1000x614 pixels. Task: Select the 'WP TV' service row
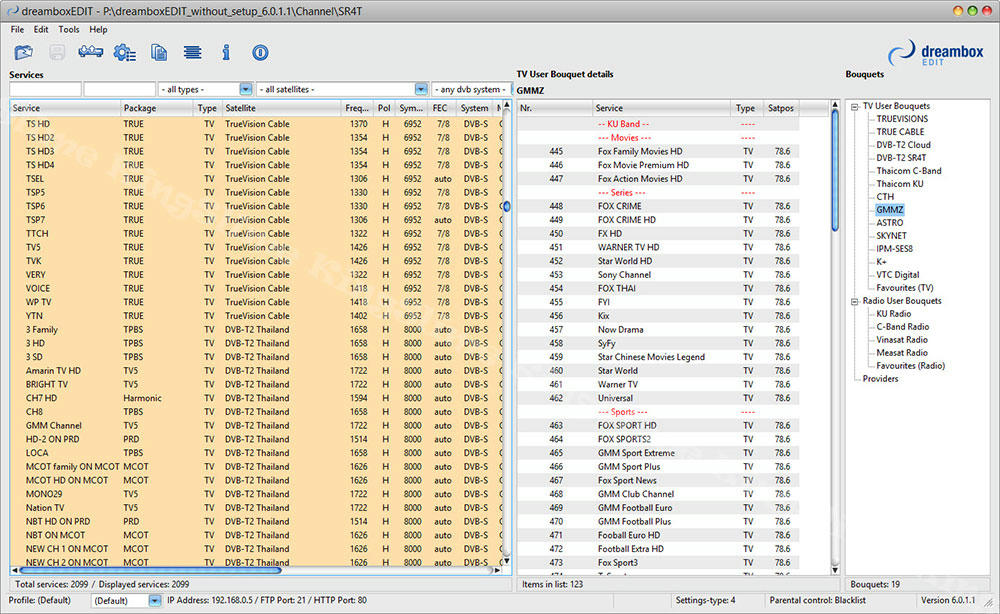[x=256, y=302]
